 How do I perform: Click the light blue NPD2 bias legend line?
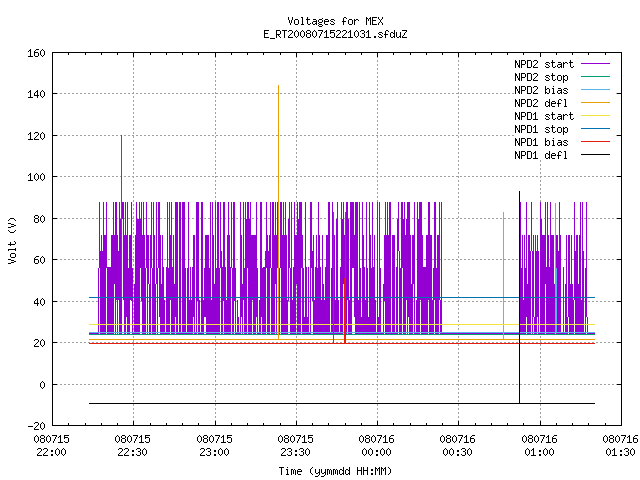(596, 90)
